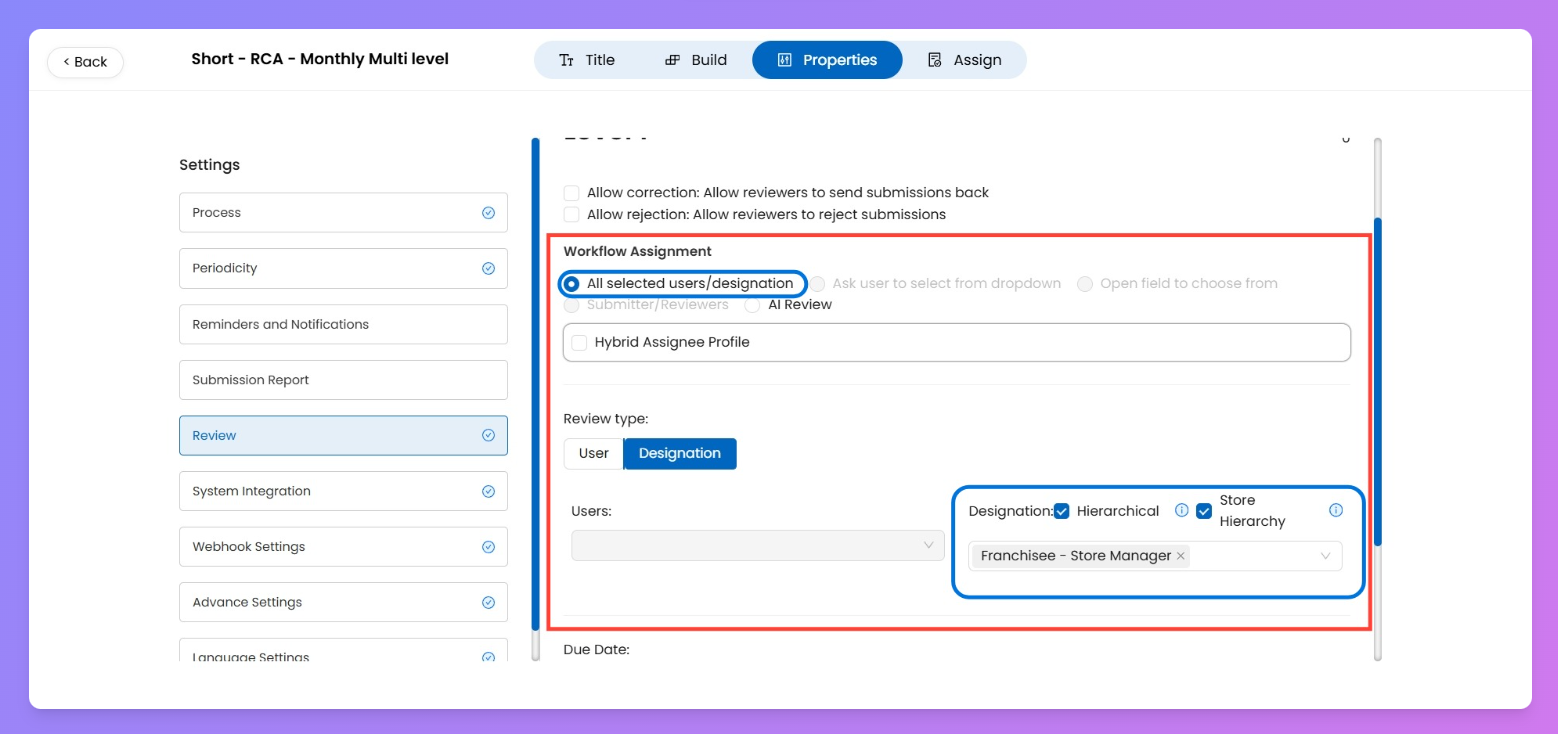Click the Review row checkmark icon

tap(488, 436)
